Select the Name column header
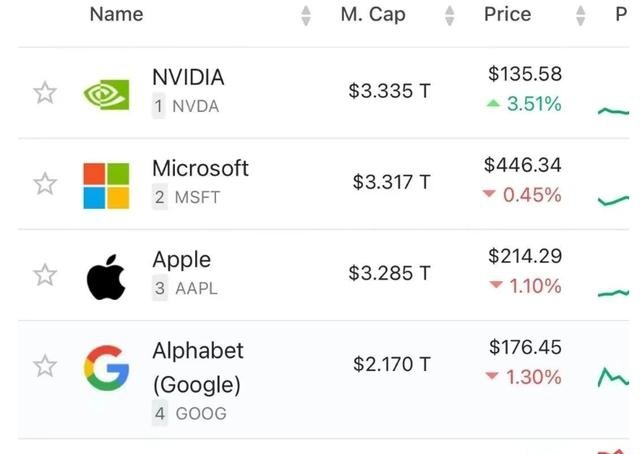Screen dimensions: 640x454 pos(116,15)
